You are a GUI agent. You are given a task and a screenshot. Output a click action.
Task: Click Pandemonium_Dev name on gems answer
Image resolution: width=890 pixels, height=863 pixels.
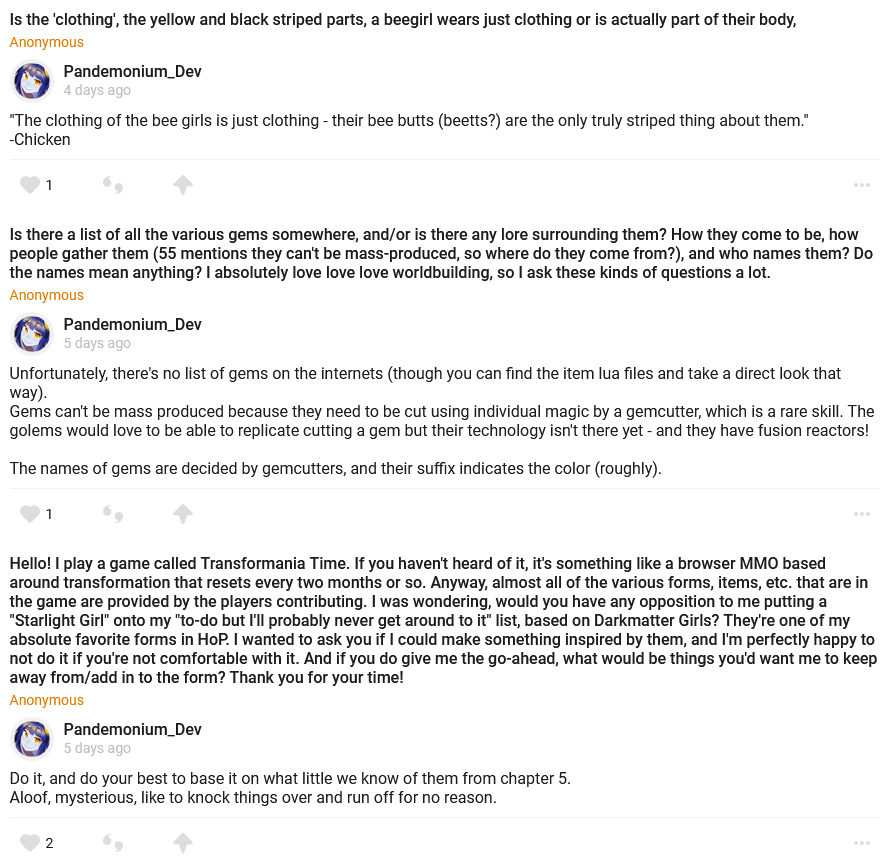[132, 324]
